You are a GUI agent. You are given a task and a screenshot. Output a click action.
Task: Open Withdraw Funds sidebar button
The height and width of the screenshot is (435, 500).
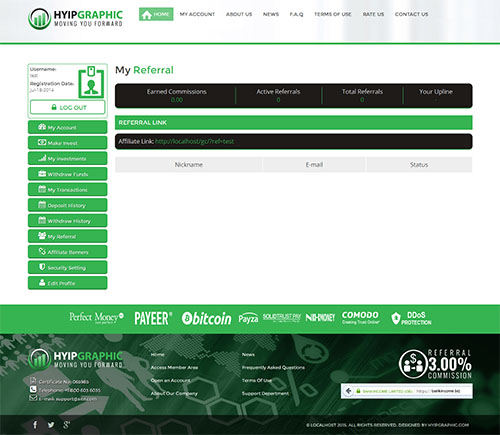[x=68, y=174]
